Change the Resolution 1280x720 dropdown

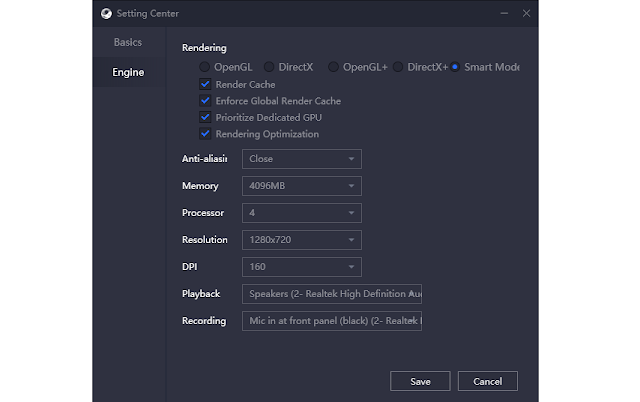(x=301, y=240)
